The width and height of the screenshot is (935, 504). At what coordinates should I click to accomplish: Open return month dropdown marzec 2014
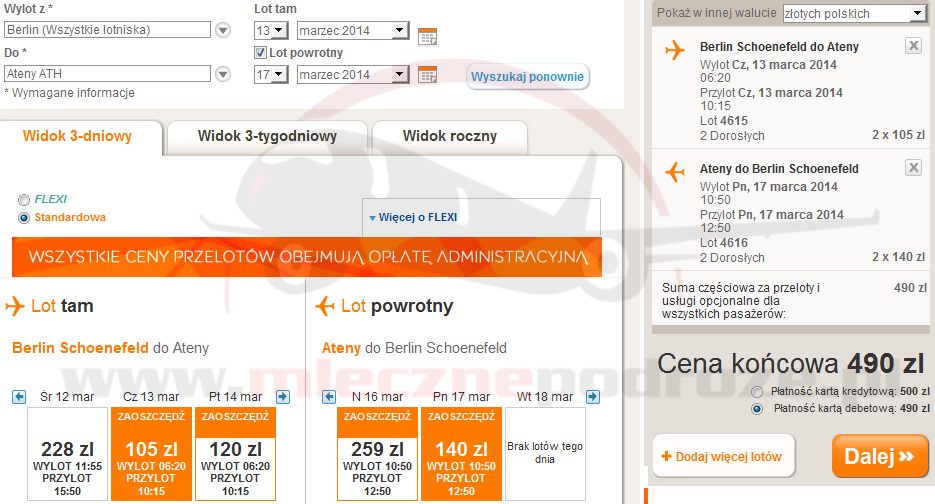tap(353, 74)
